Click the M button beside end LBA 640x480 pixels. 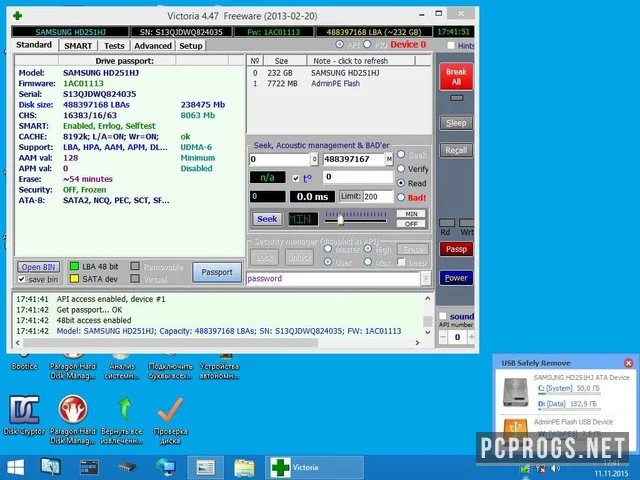click(389, 159)
